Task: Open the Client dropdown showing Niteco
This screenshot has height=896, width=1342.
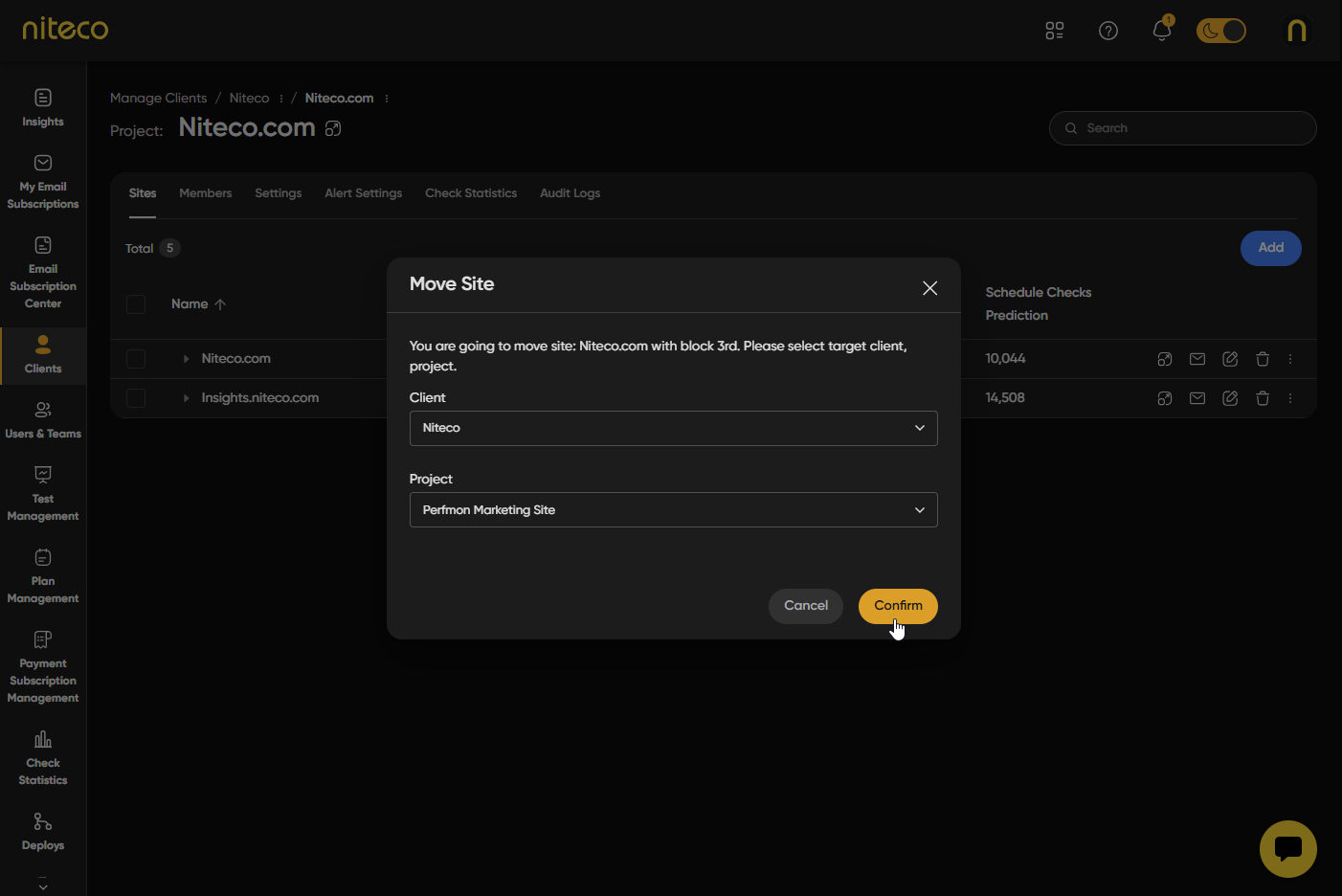Action: [674, 428]
